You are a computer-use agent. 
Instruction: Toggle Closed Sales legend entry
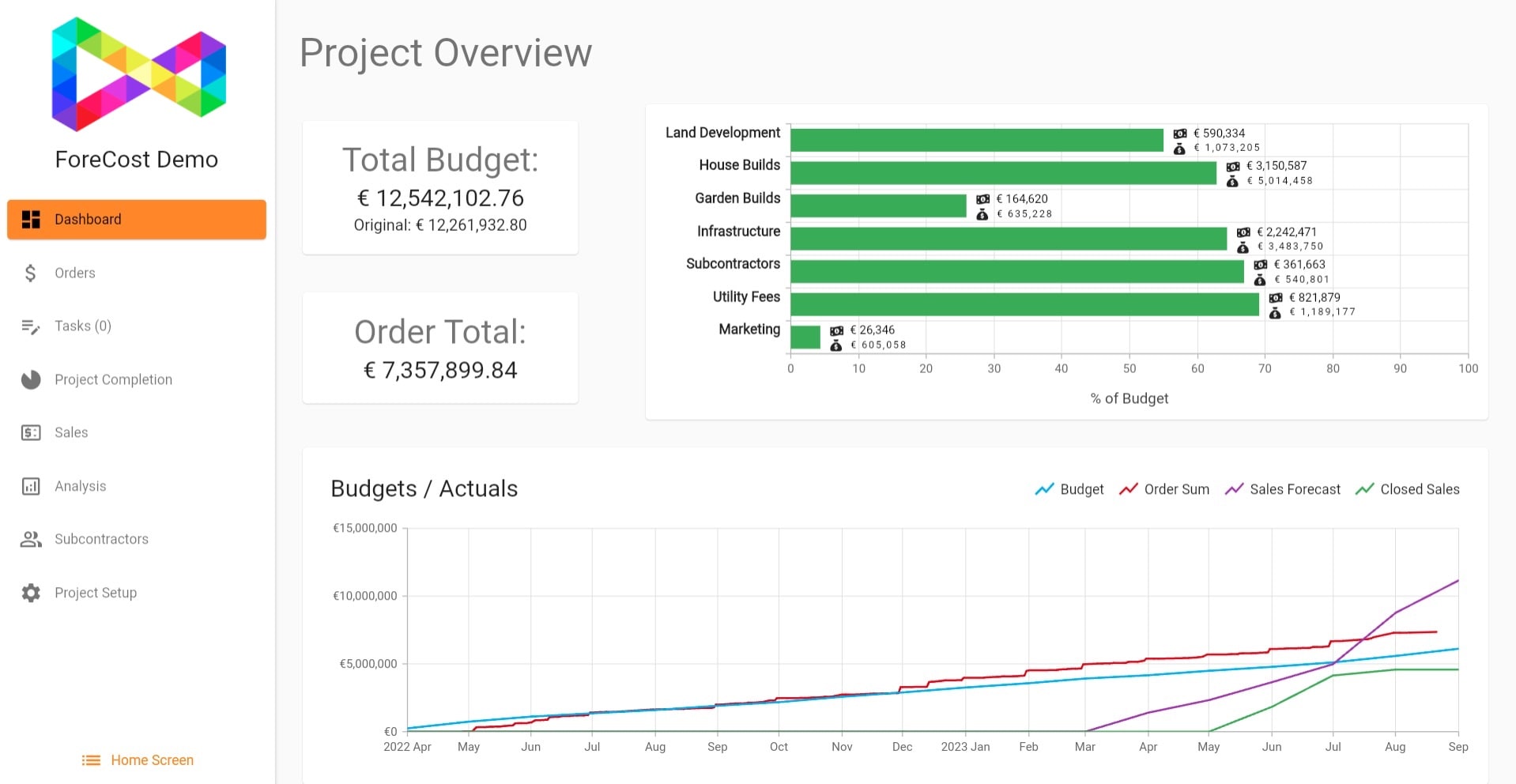1408,490
